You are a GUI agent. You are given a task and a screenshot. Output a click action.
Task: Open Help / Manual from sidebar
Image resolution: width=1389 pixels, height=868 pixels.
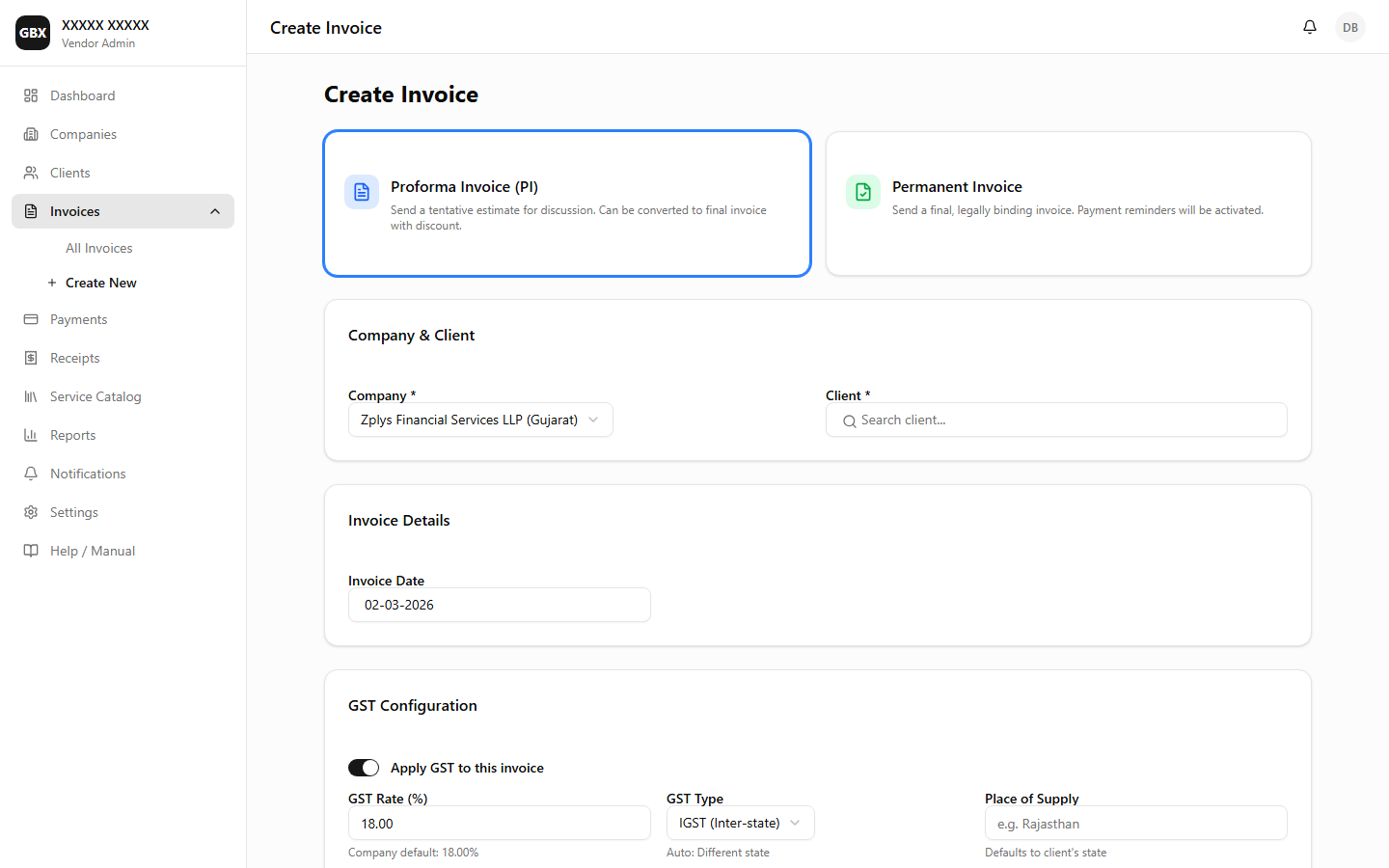click(x=123, y=551)
